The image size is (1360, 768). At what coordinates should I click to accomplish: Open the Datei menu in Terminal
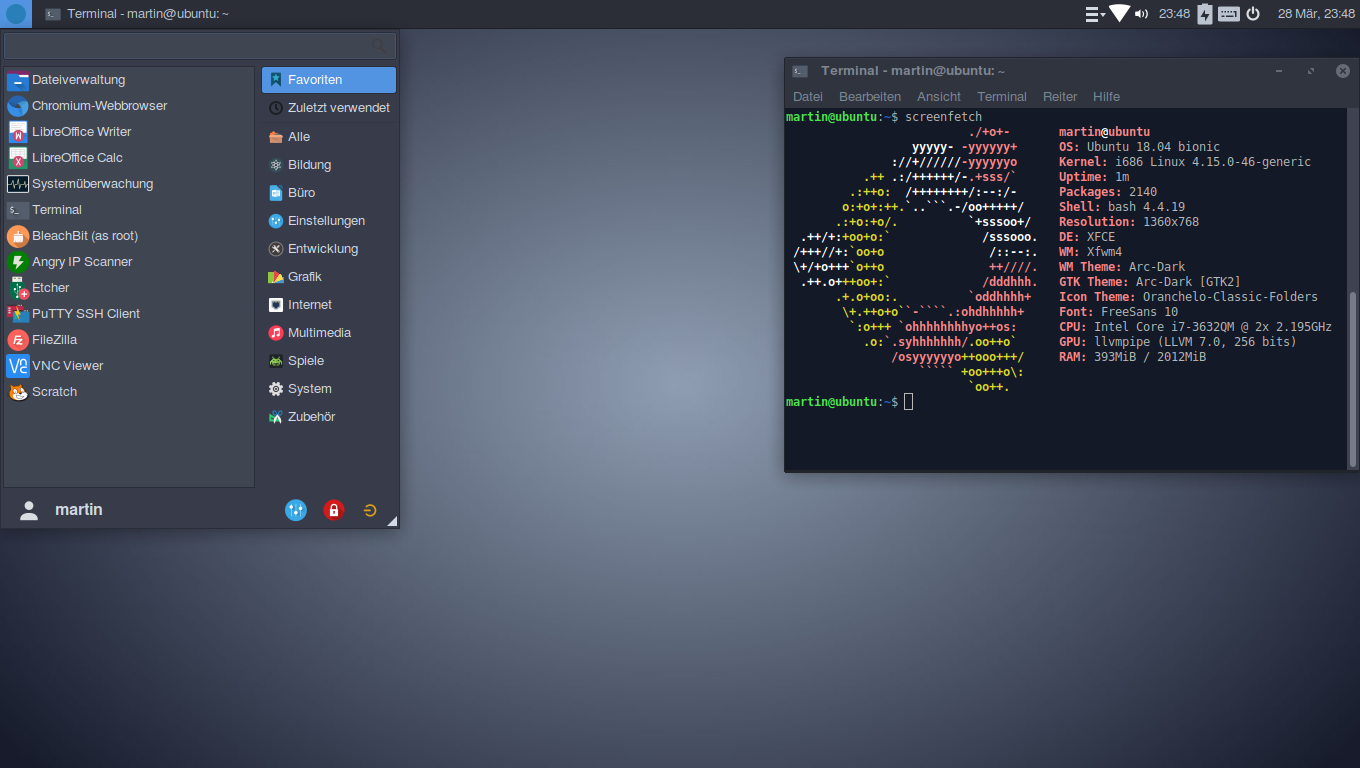tap(808, 97)
